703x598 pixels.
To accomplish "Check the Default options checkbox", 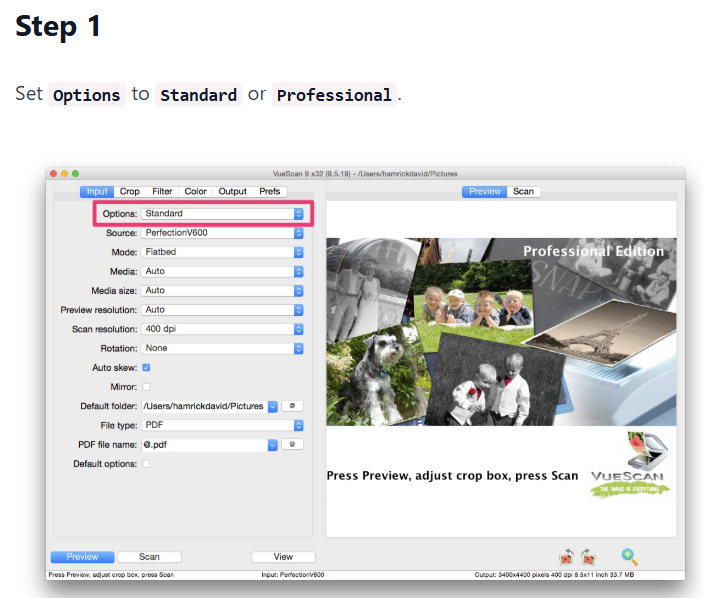I will click(x=146, y=464).
